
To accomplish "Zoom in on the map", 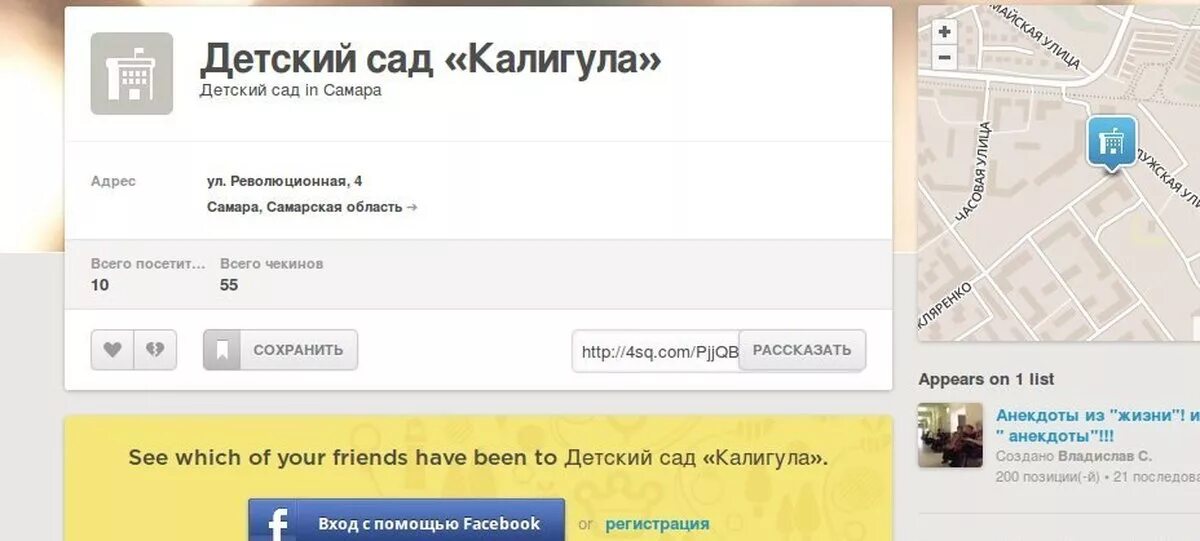I will [x=944, y=32].
